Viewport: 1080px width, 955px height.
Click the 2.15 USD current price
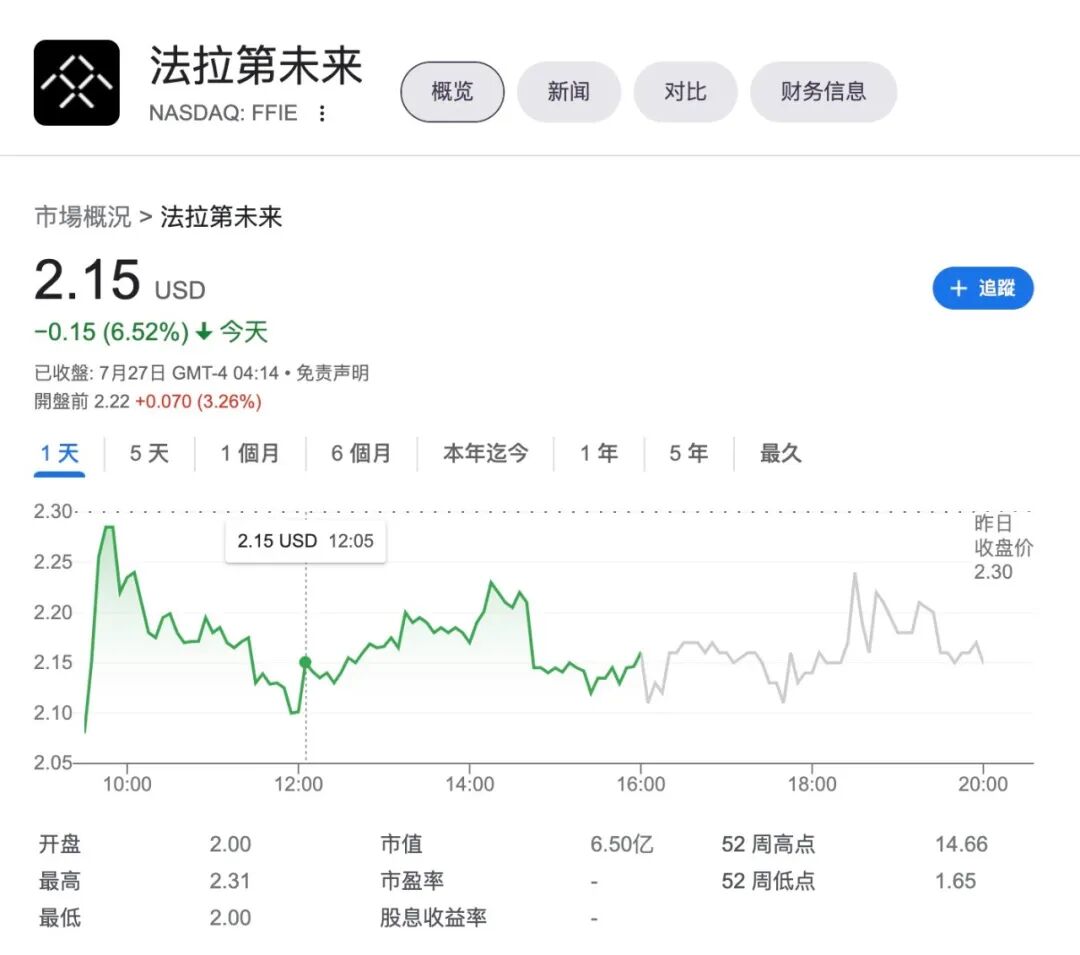pos(120,280)
